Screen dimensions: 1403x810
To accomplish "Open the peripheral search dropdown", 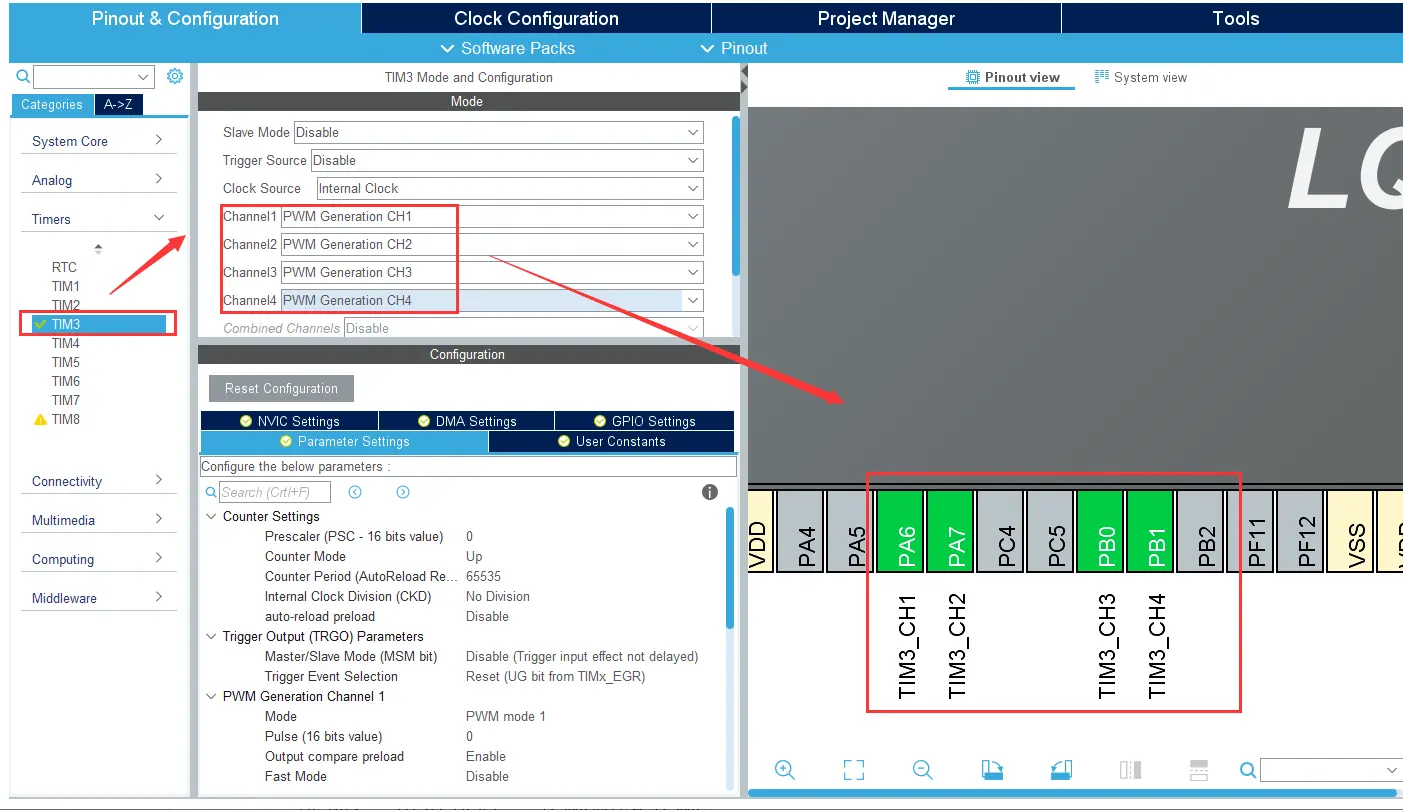I will click(x=143, y=77).
